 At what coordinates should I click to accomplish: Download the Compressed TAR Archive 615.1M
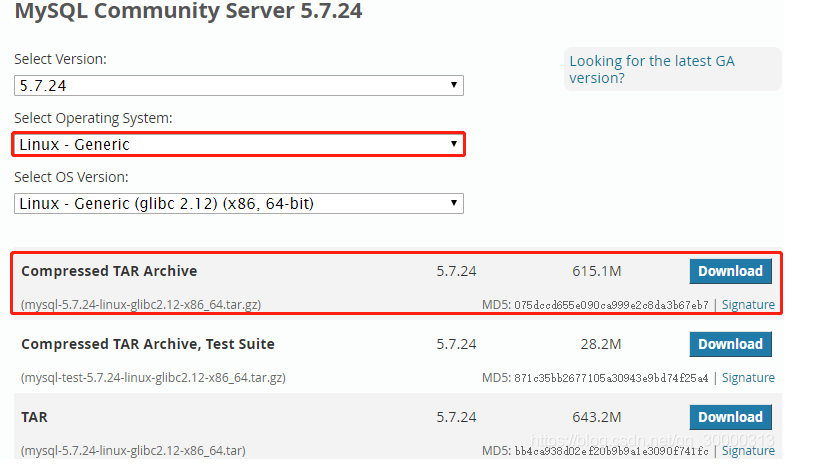point(730,271)
